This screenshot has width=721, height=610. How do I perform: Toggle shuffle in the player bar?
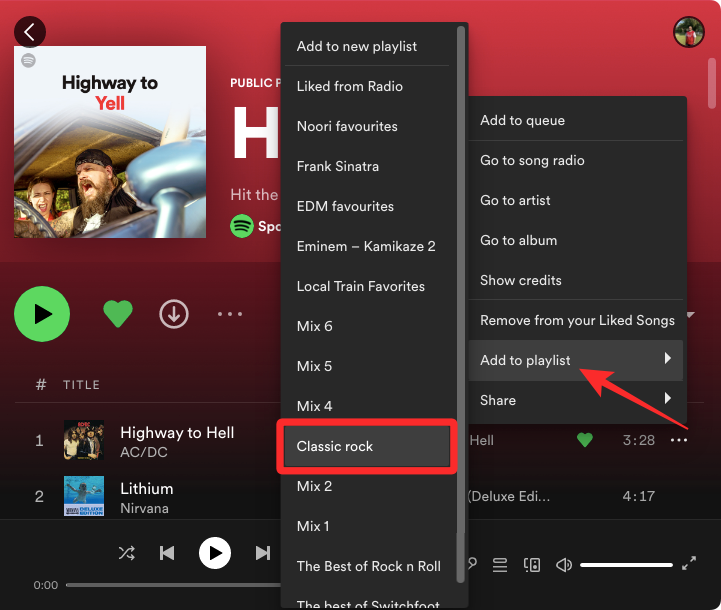(126, 553)
